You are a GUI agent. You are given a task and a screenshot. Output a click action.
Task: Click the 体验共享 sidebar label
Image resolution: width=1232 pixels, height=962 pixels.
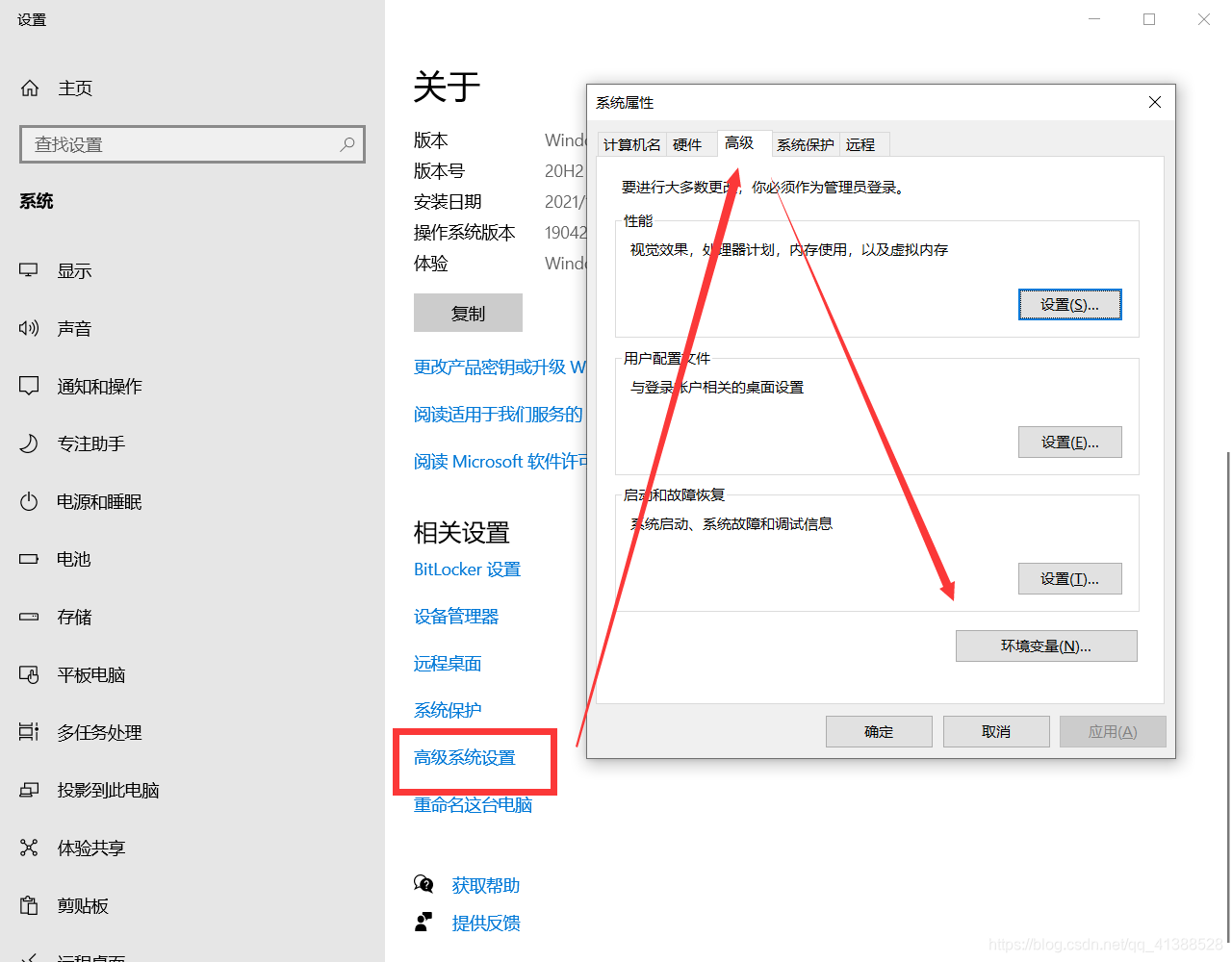click(x=91, y=848)
